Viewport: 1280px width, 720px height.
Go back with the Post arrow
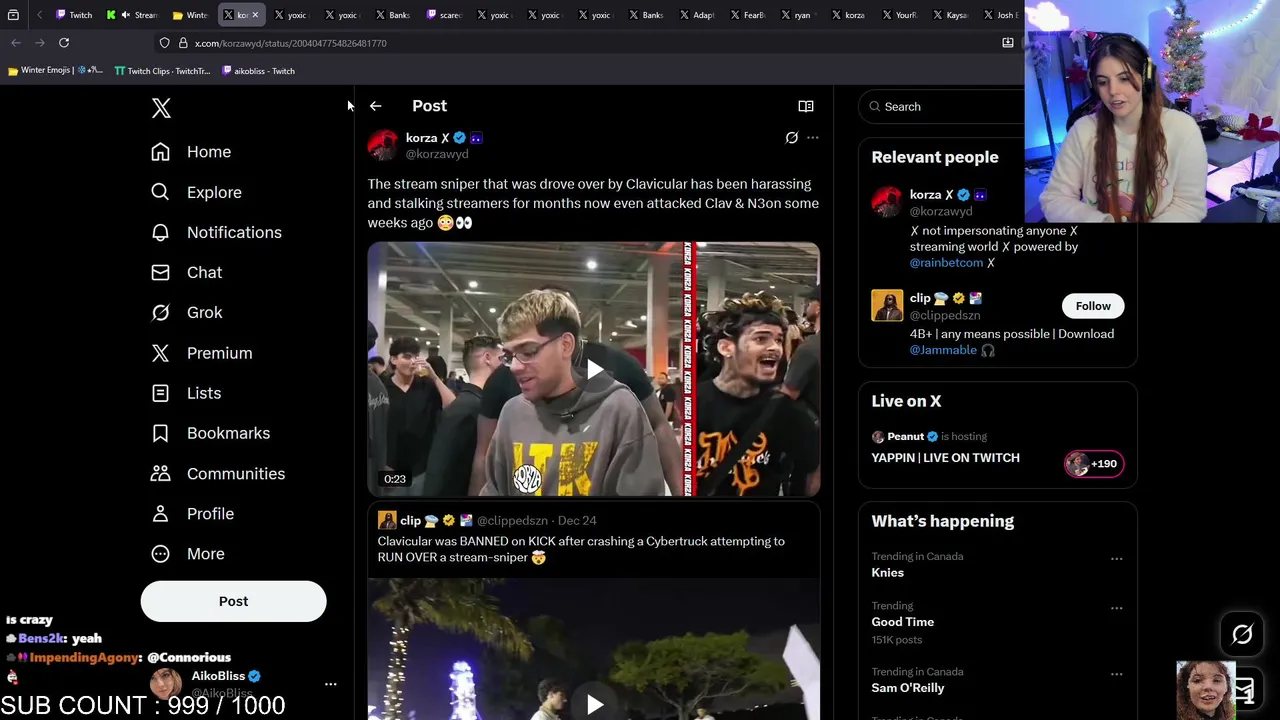coord(375,106)
